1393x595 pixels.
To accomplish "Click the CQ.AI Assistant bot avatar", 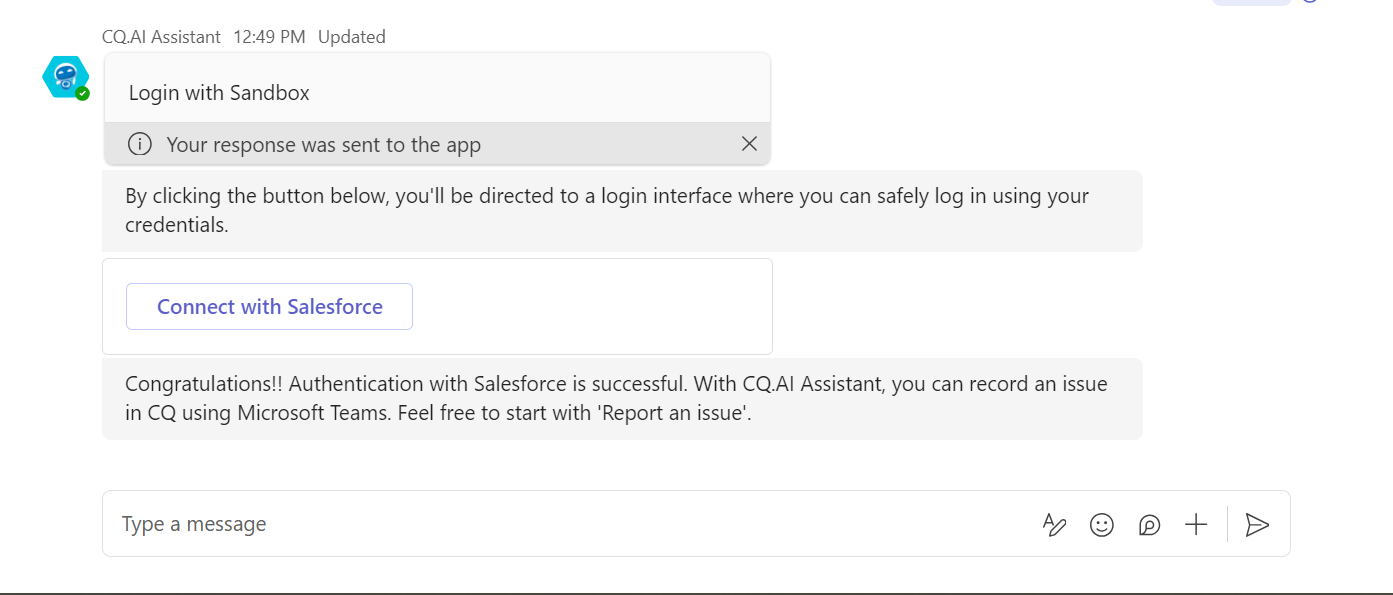I will (65, 76).
